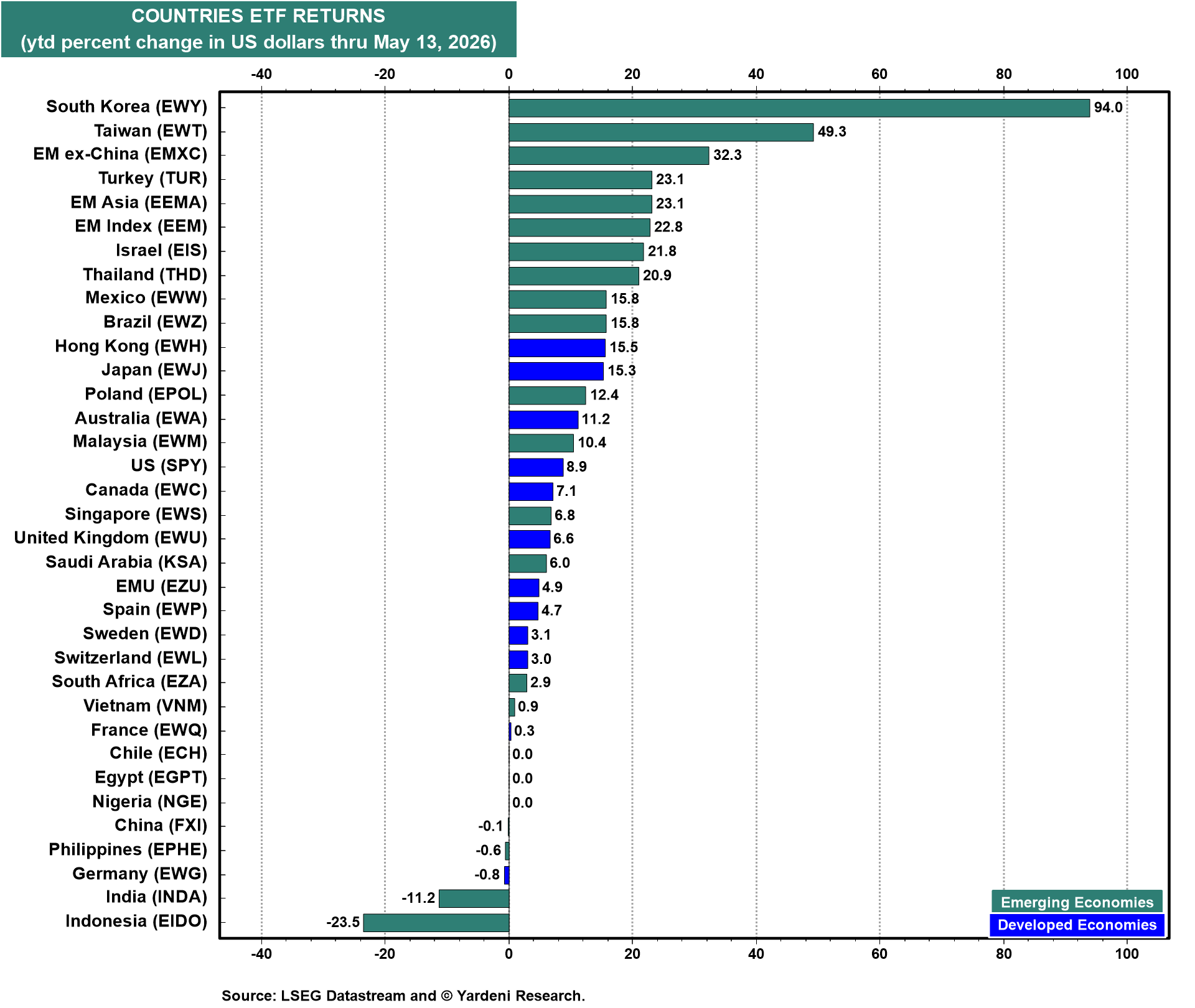Click the Indonesia -23.5 bar
Viewport: 1195px width, 1008px height.
(436, 923)
